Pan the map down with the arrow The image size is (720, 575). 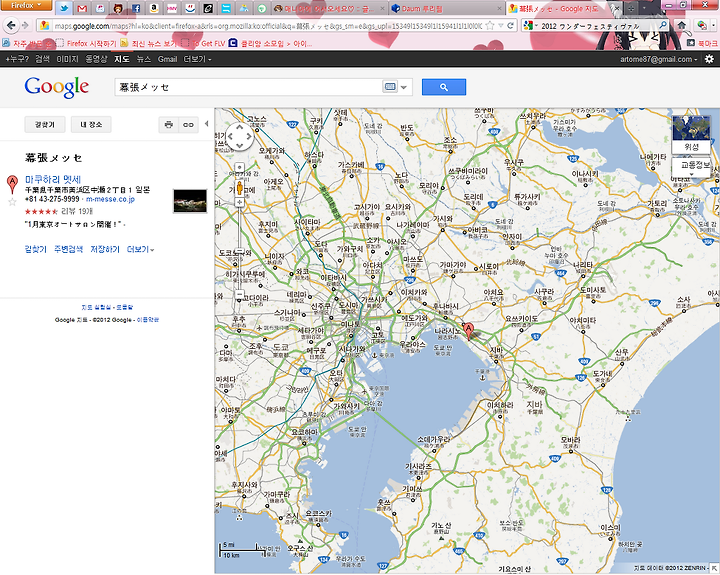pos(239,146)
